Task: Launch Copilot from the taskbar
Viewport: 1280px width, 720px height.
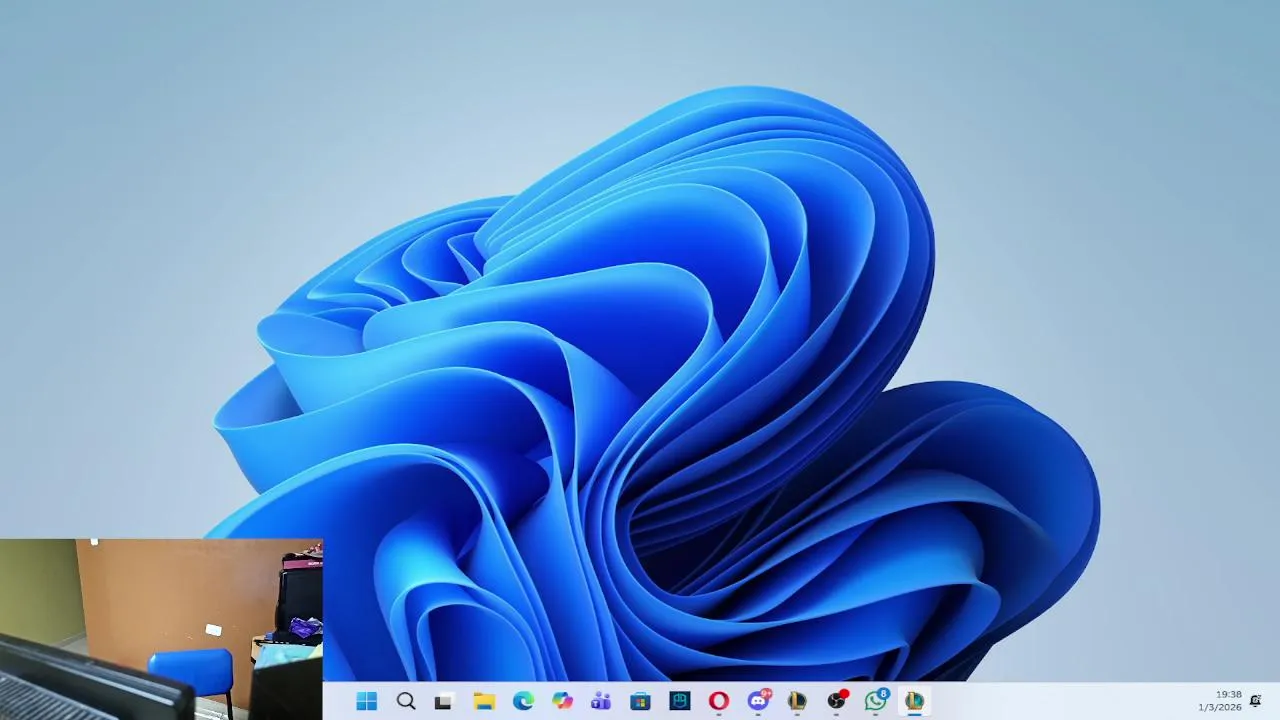Action: tap(562, 701)
